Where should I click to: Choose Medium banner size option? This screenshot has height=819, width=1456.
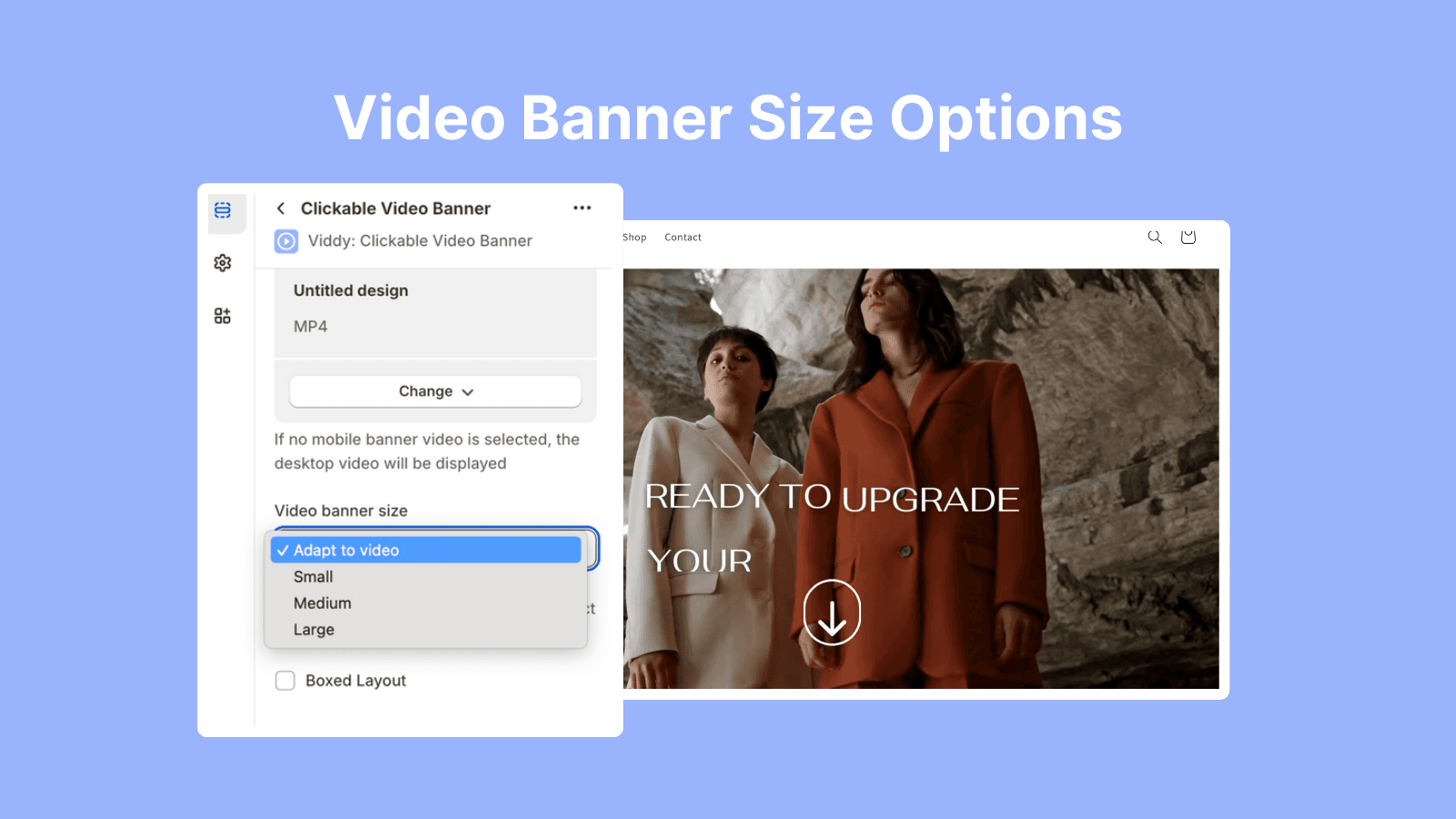pos(323,603)
